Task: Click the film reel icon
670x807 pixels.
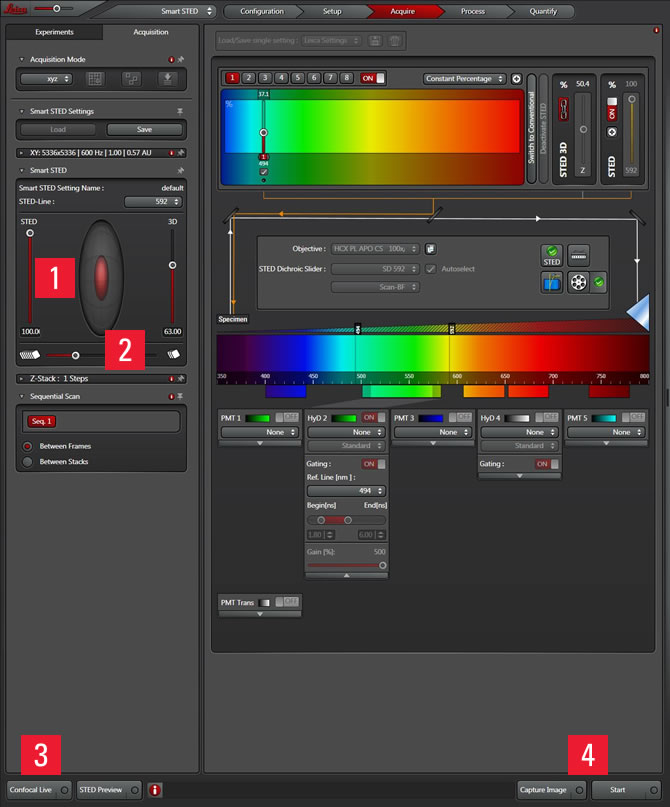Action: point(577,283)
